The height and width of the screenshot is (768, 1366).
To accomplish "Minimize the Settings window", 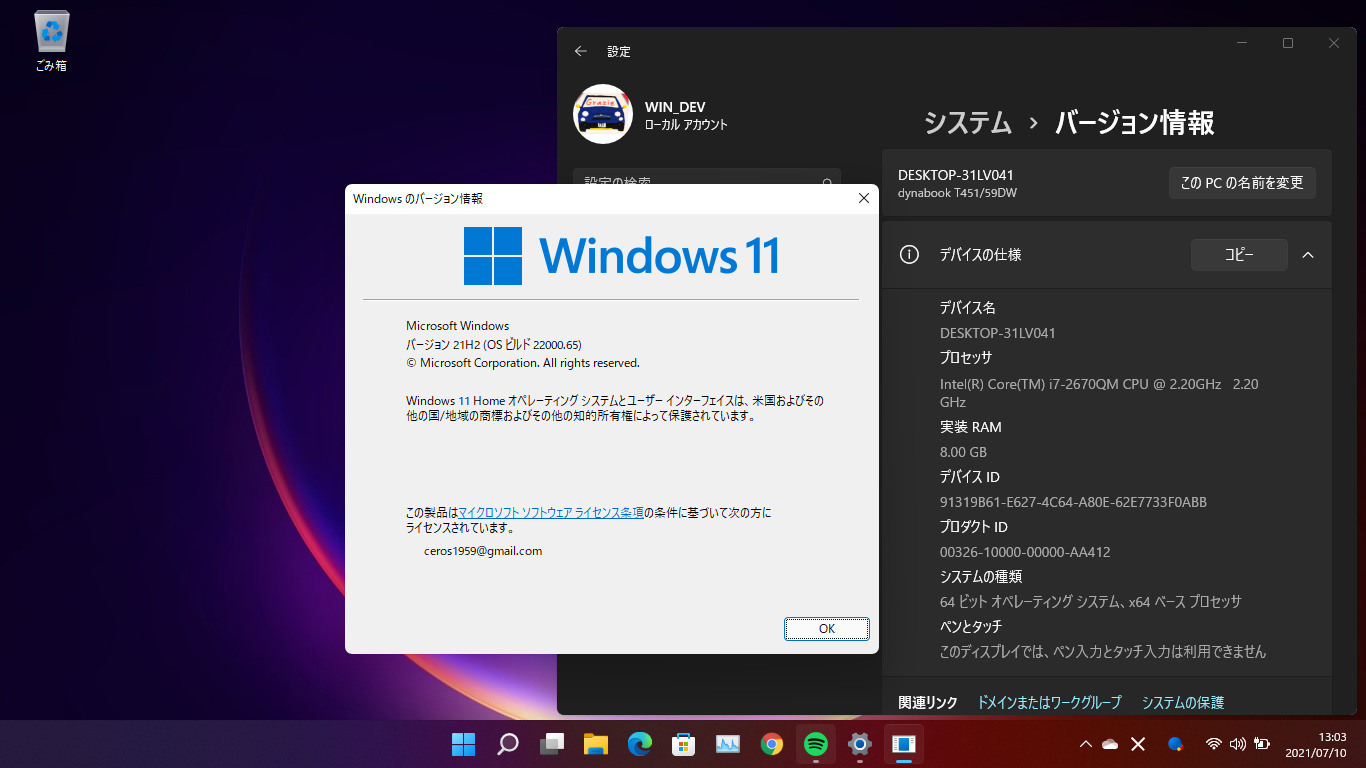I will pos(1242,43).
